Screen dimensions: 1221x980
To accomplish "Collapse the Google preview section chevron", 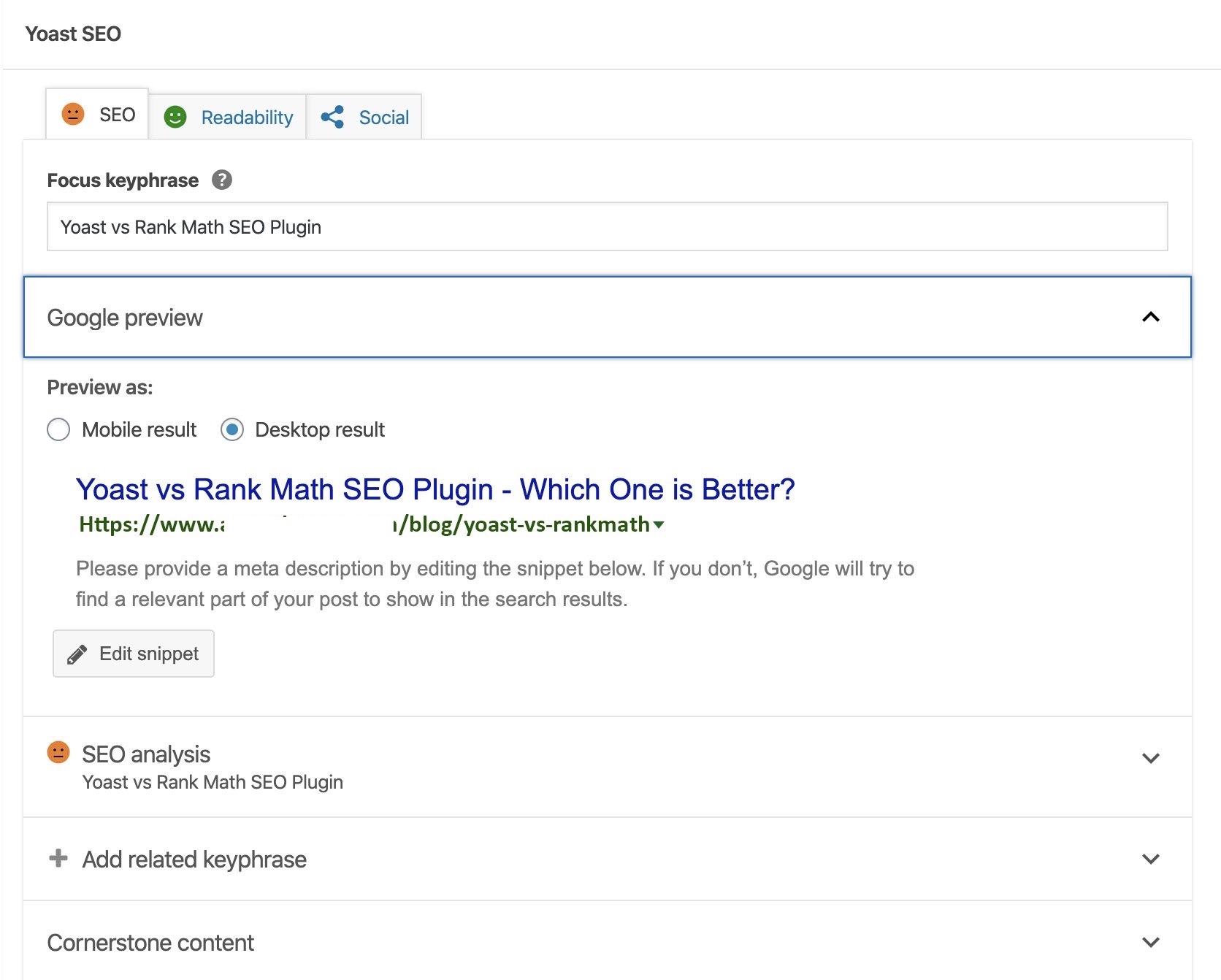I will [1151, 317].
